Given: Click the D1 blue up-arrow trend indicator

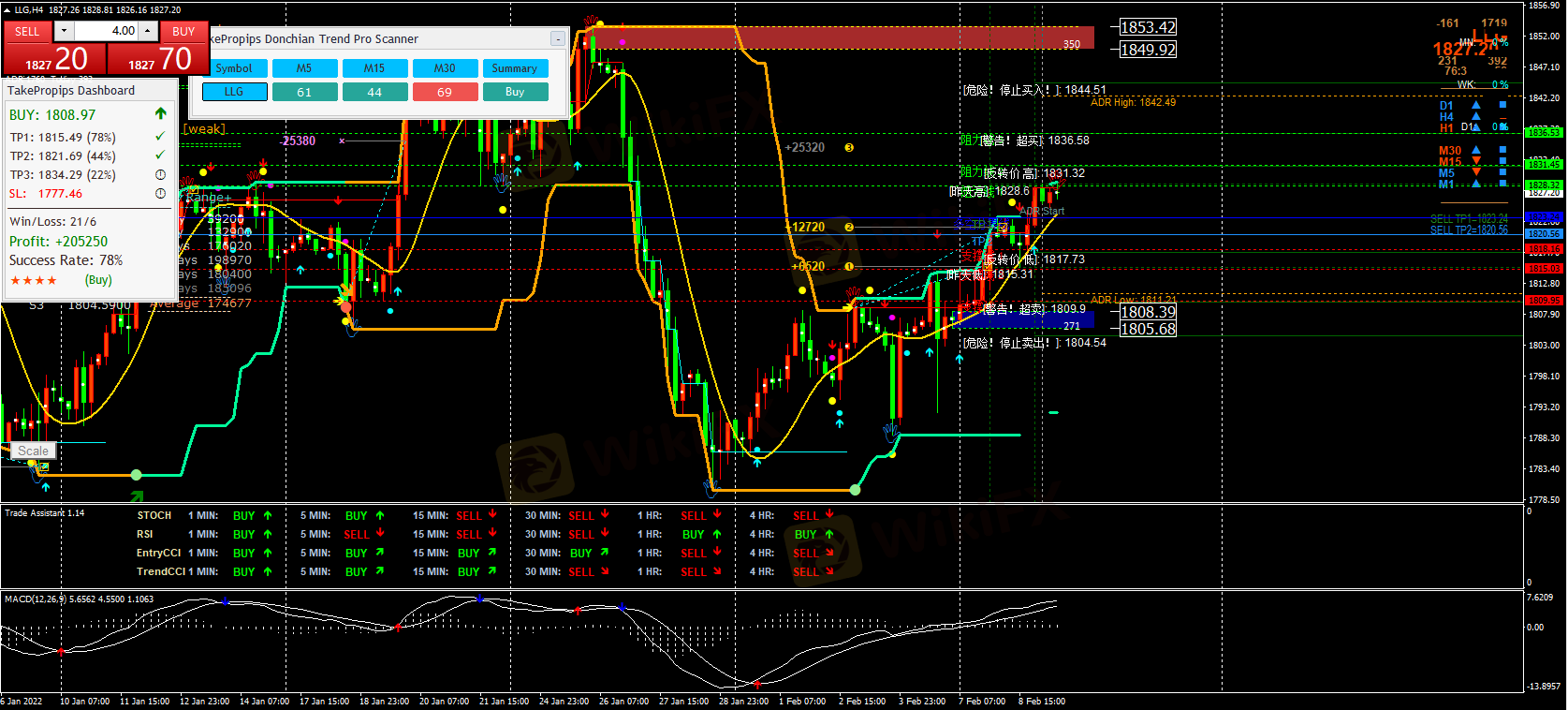Looking at the screenshot, I should coord(1476,106).
